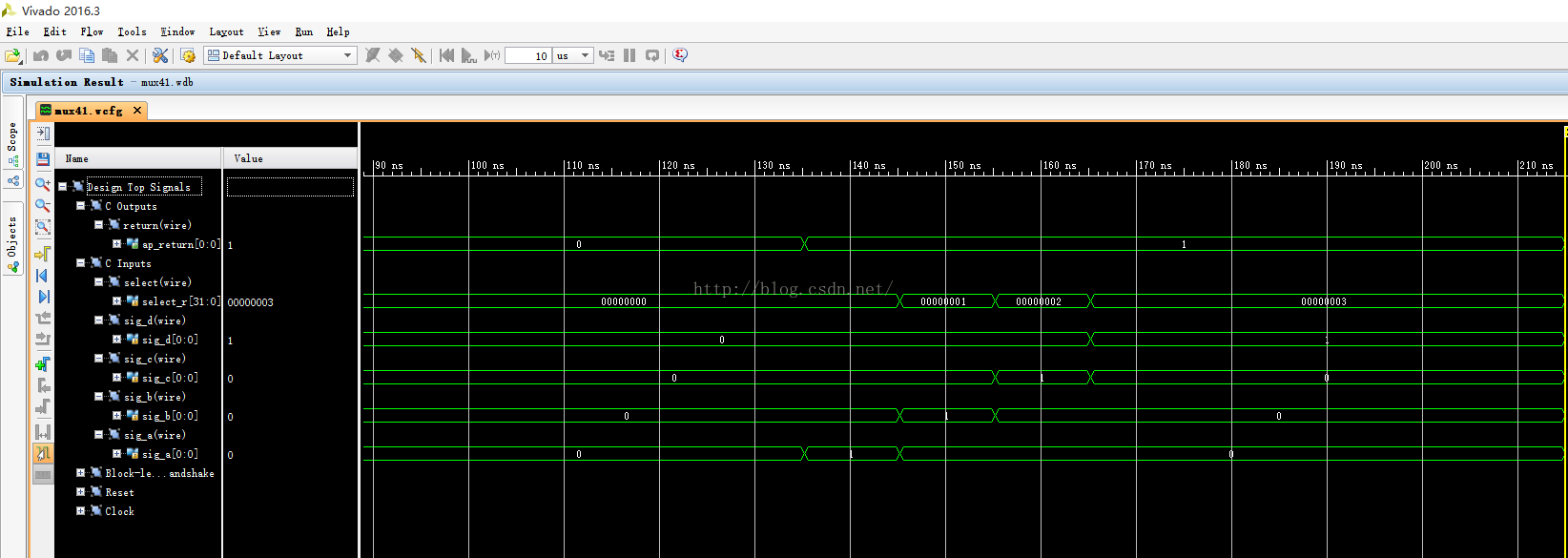1568x558 pixels.
Task: Open the View menu
Action: [269, 31]
